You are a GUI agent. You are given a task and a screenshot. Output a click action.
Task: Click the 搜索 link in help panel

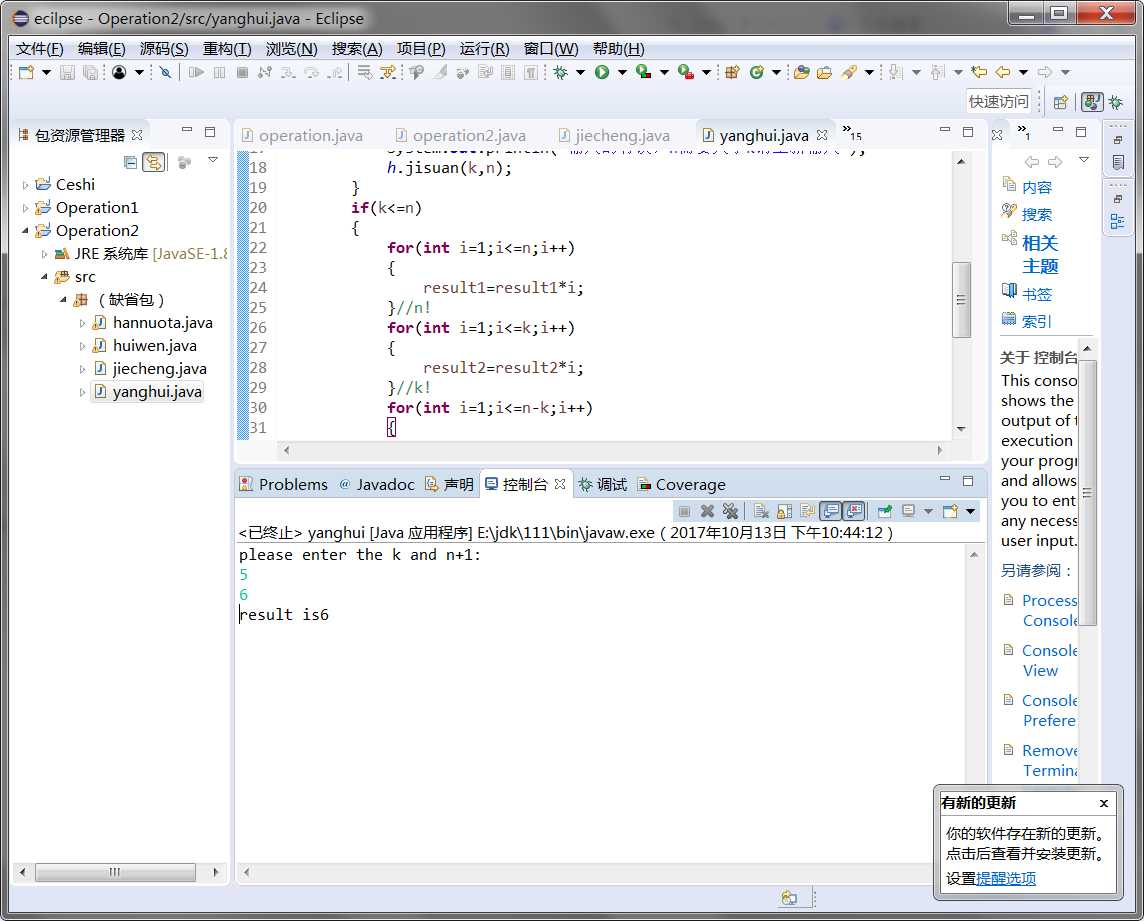(1036, 215)
